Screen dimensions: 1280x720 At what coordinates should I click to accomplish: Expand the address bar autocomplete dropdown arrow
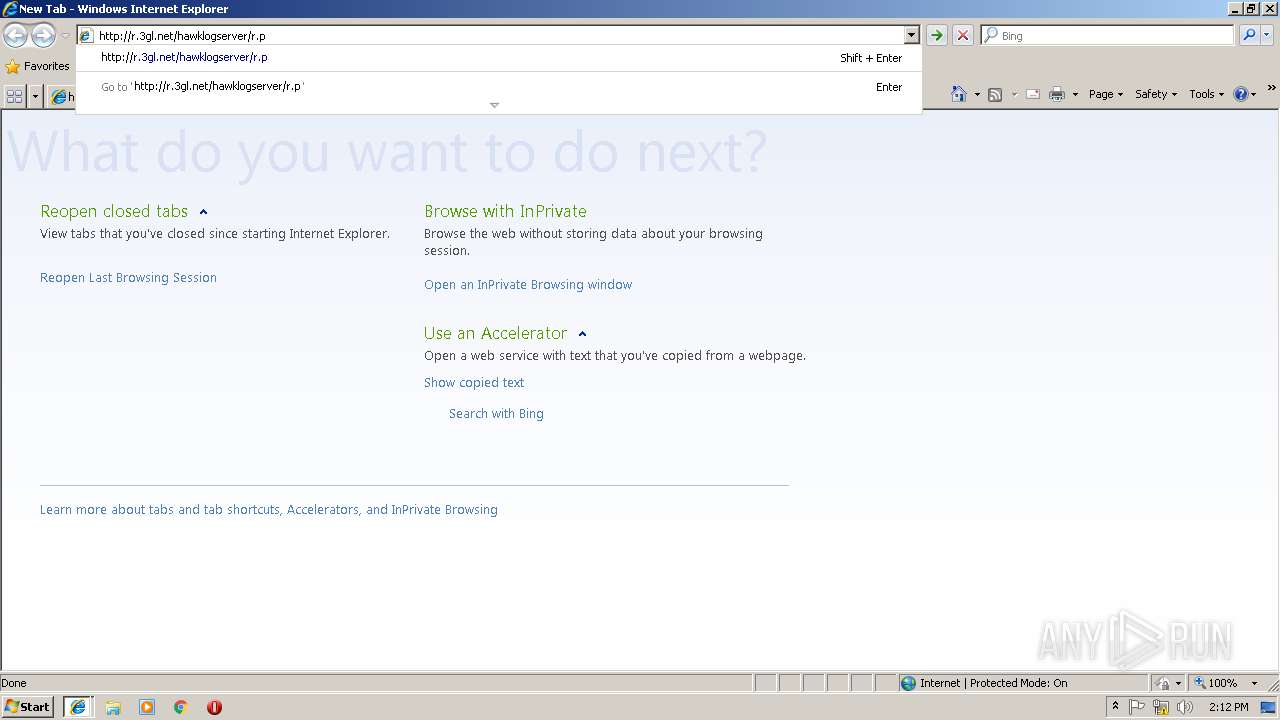click(x=911, y=36)
